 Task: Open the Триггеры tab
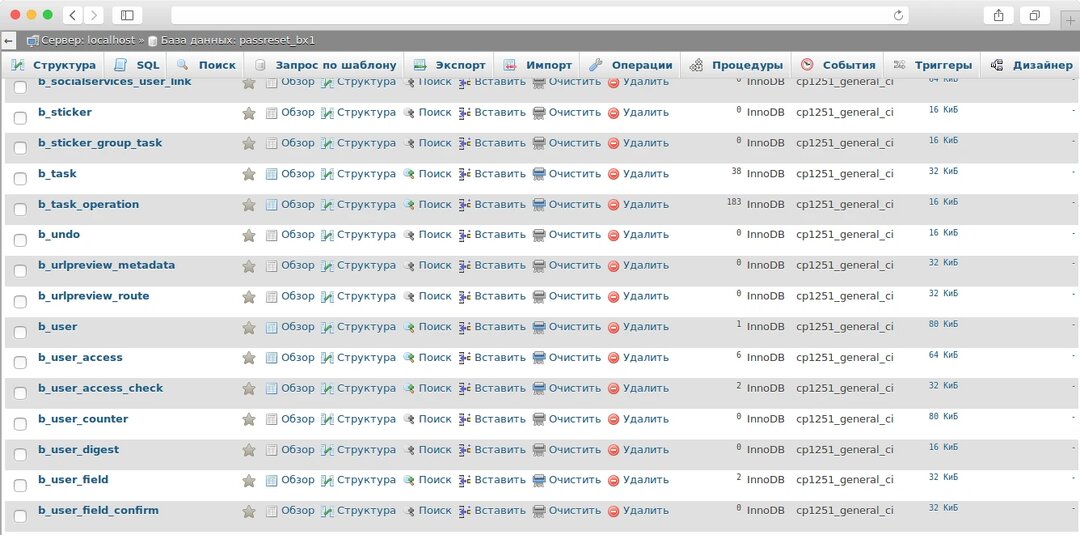tap(933, 65)
